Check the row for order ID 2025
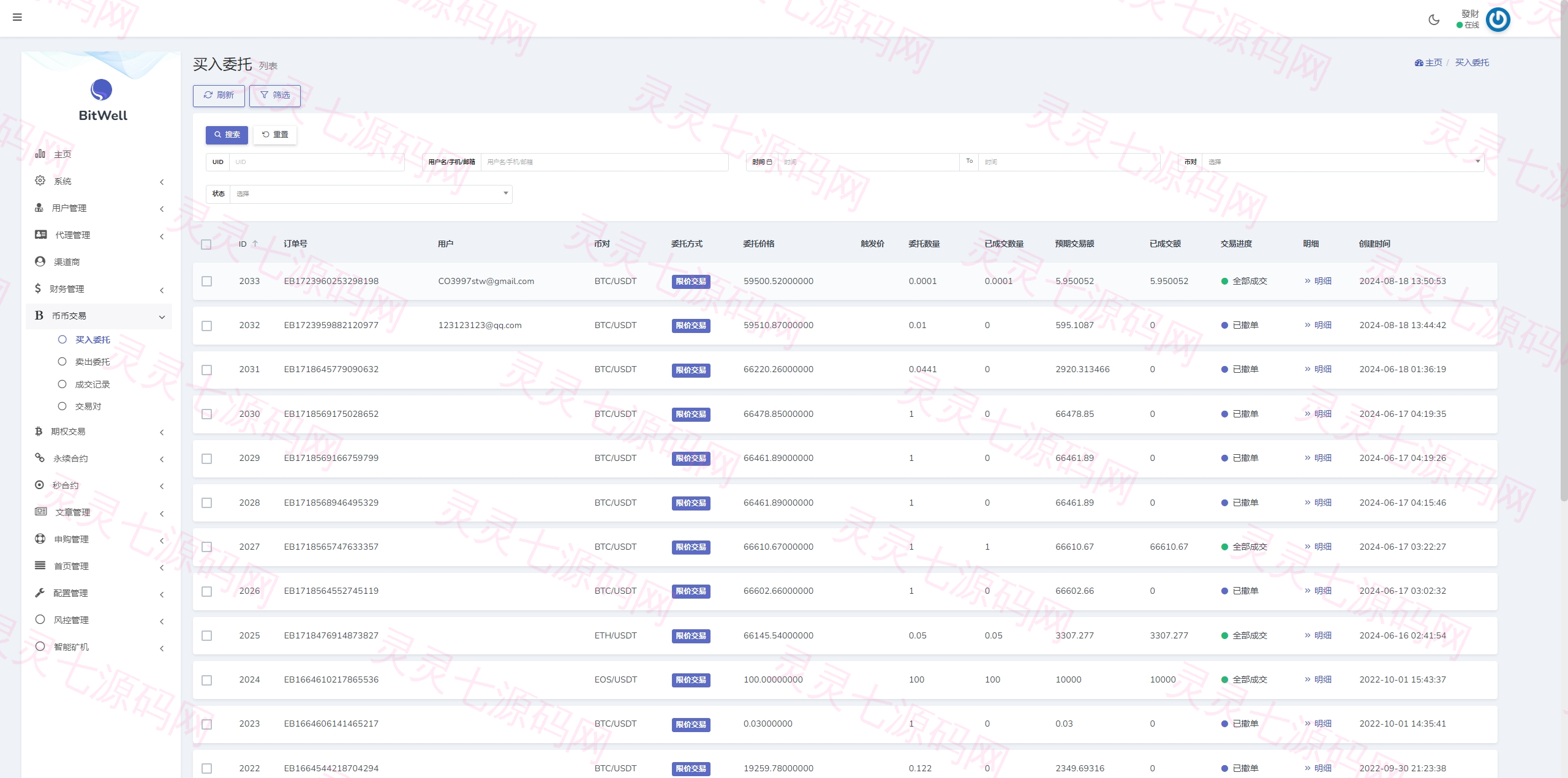The width and height of the screenshot is (1568, 778). [207, 636]
